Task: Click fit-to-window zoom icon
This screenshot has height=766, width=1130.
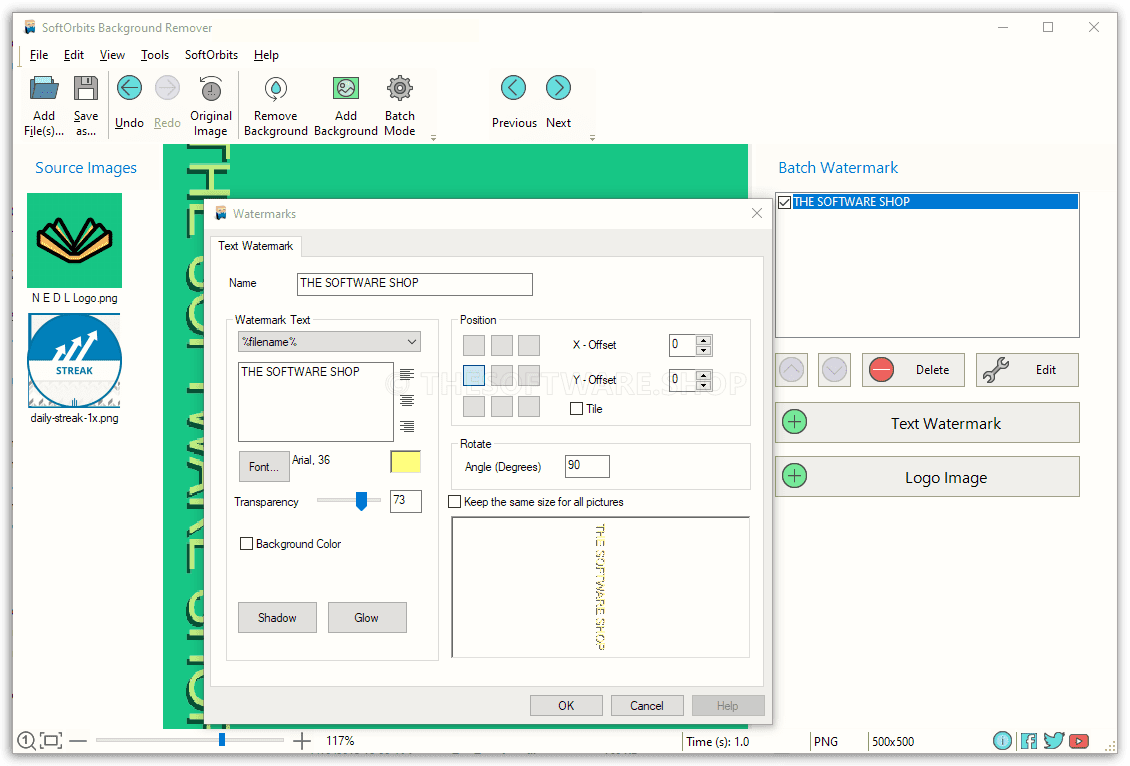Action: pyautogui.click(x=51, y=741)
